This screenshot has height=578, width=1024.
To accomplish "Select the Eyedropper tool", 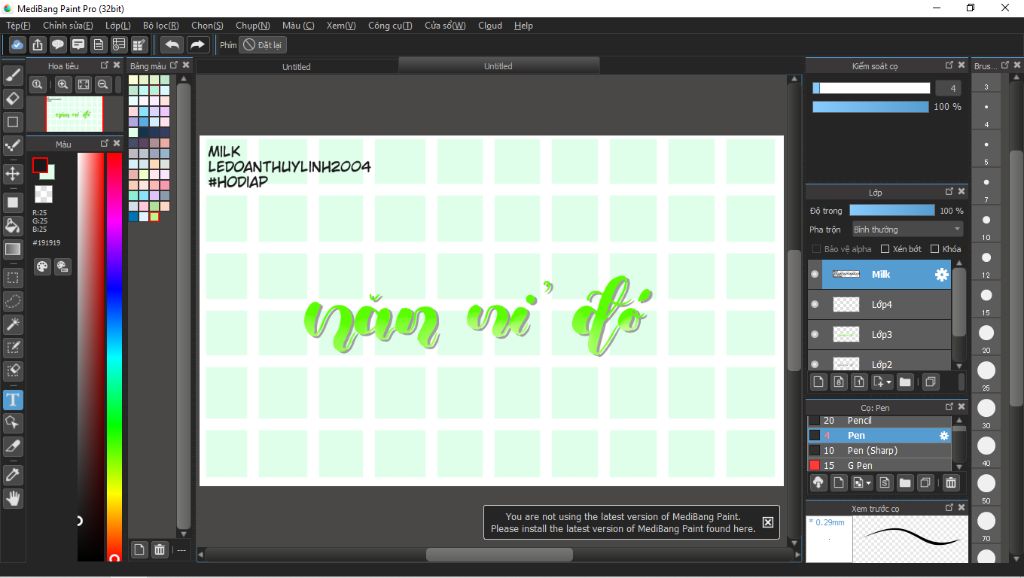I will coord(12,475).
